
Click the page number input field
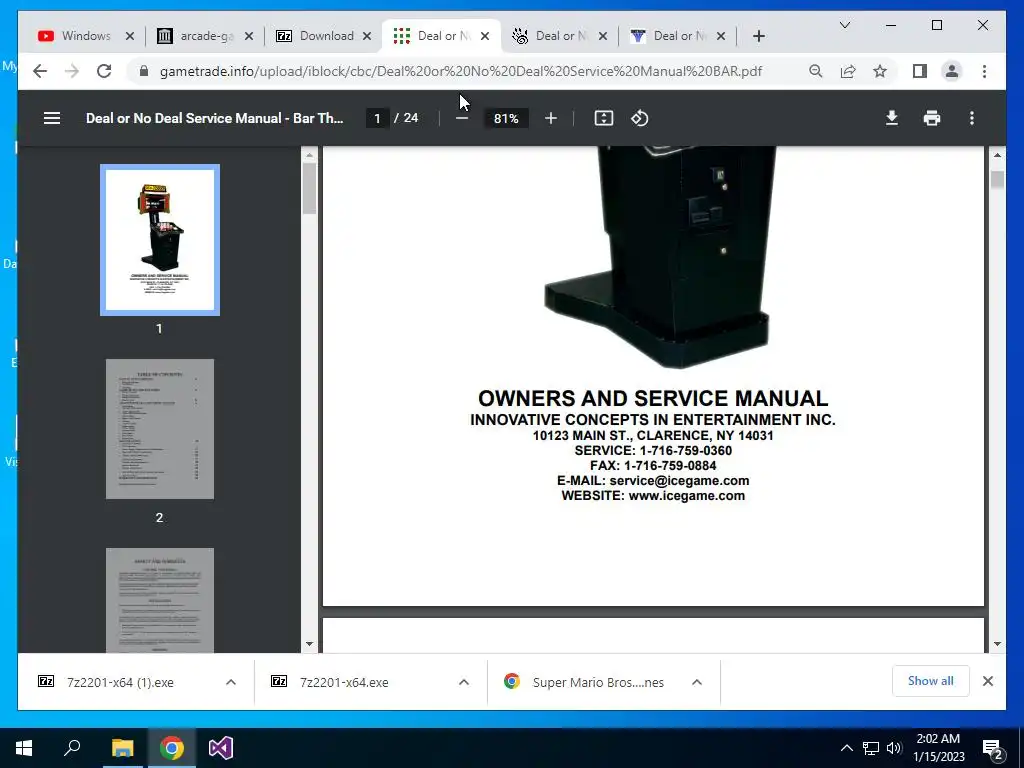[x=377, y=118]
